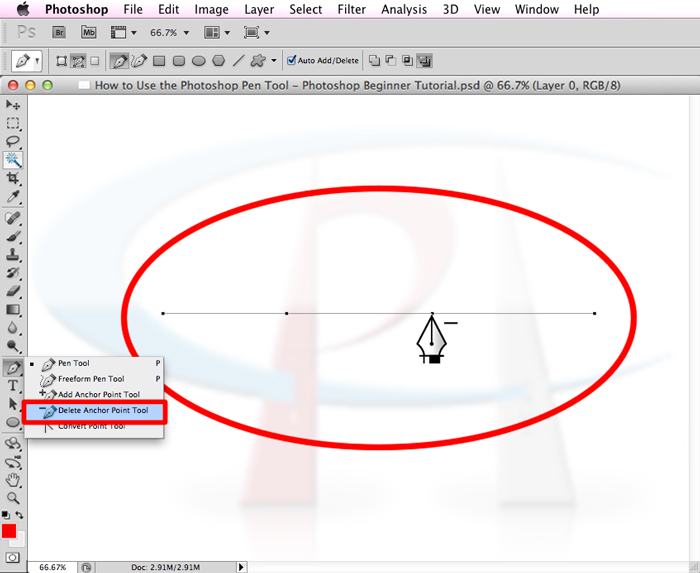Select the Hand tool

[13, 480]
